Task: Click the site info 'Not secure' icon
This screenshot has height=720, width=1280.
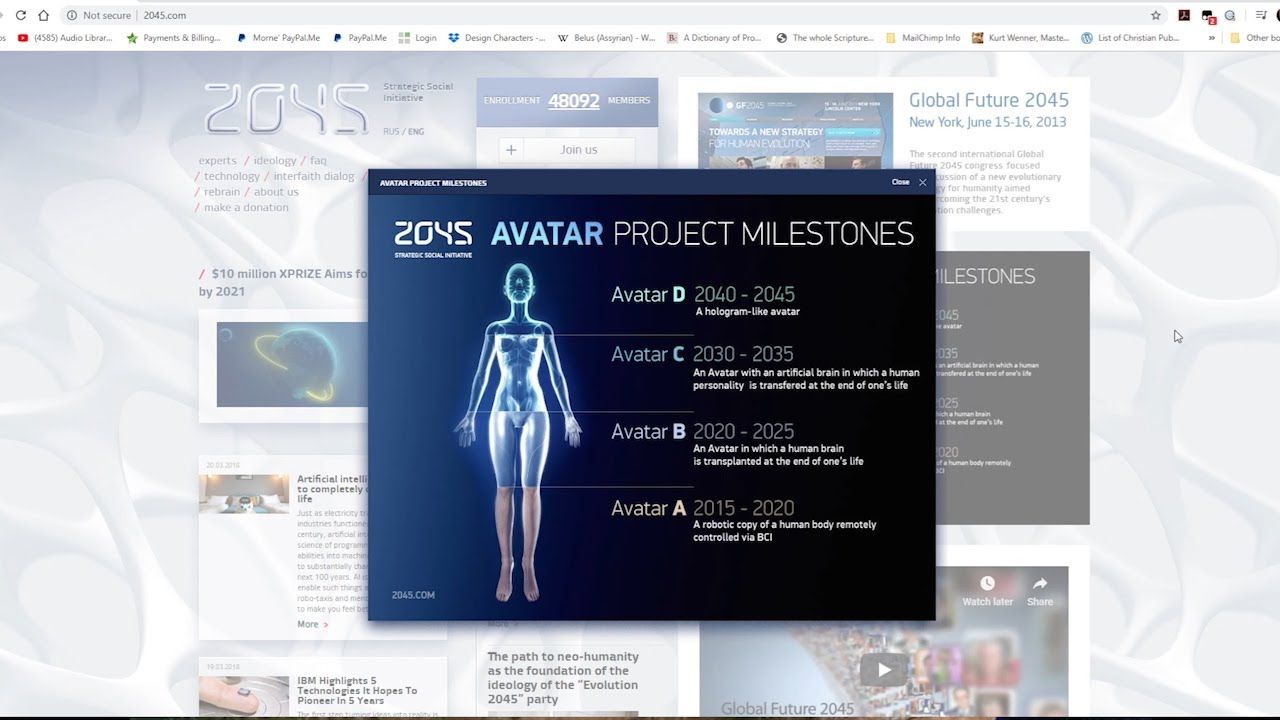Action: 72,15
